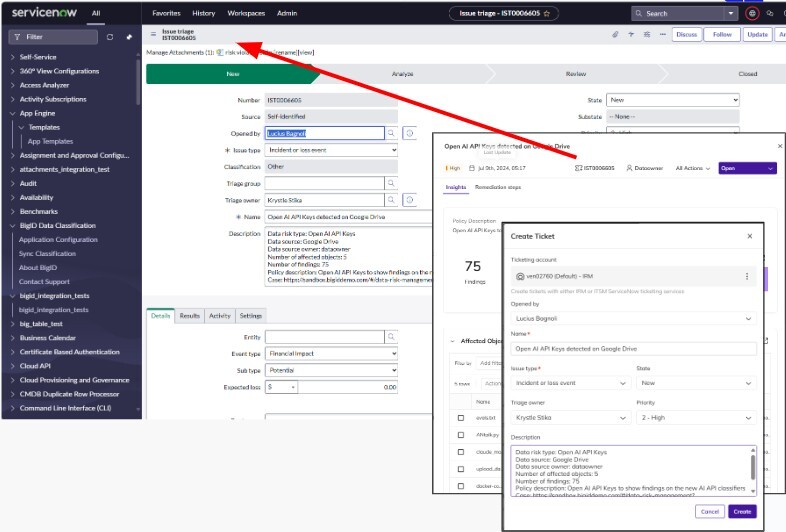Viewport: 786px width, 532px height.
Task: Switch to the Activity tab
Action: click(220, 316)
